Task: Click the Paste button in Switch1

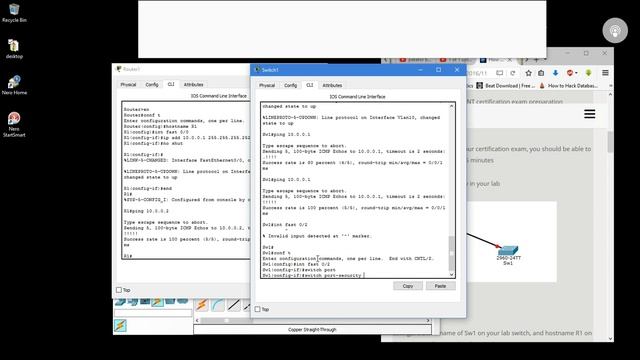Action: pos(440,286)
